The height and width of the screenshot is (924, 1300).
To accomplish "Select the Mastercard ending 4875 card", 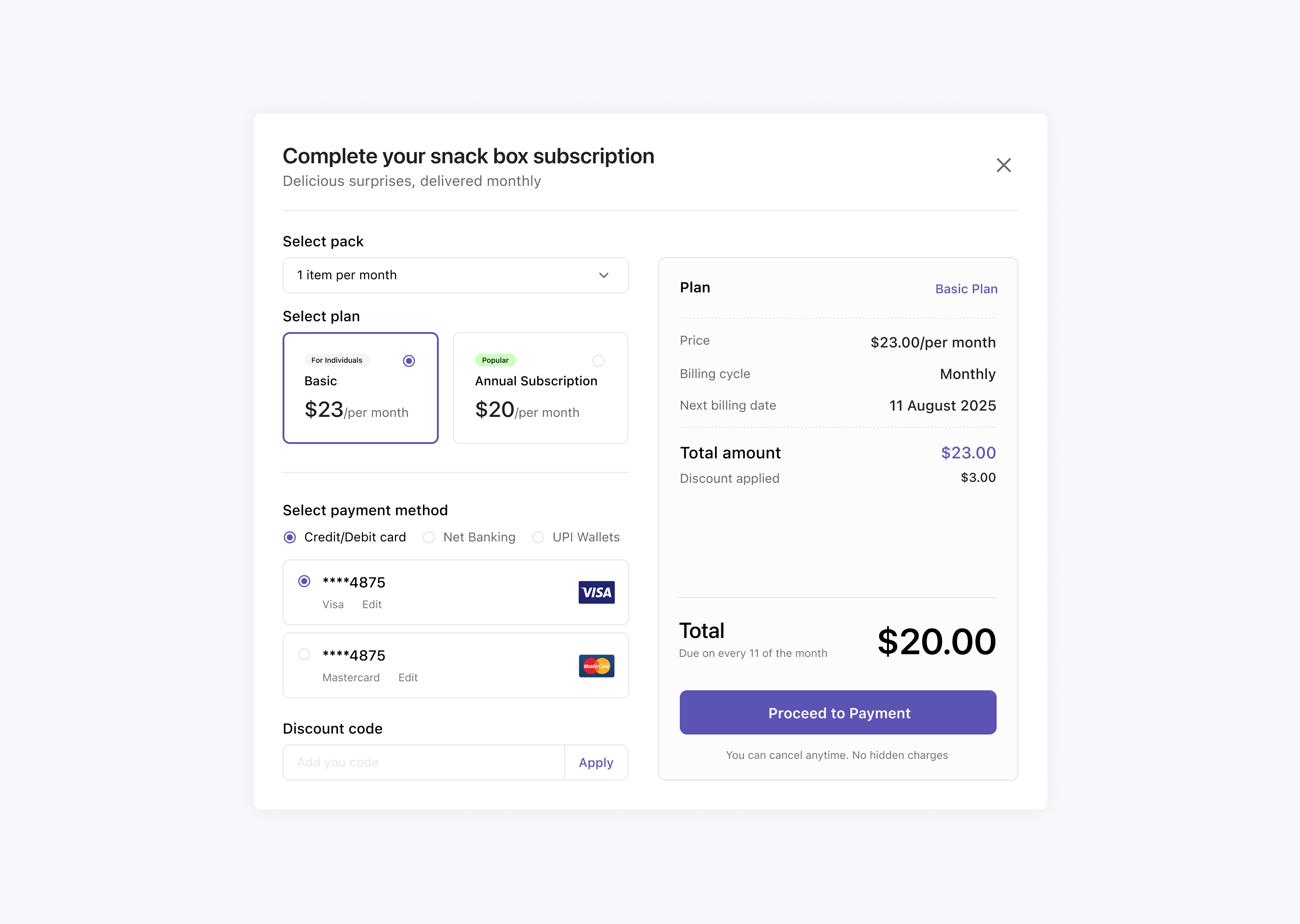I will pyautogui.click(x=304, y=654).
